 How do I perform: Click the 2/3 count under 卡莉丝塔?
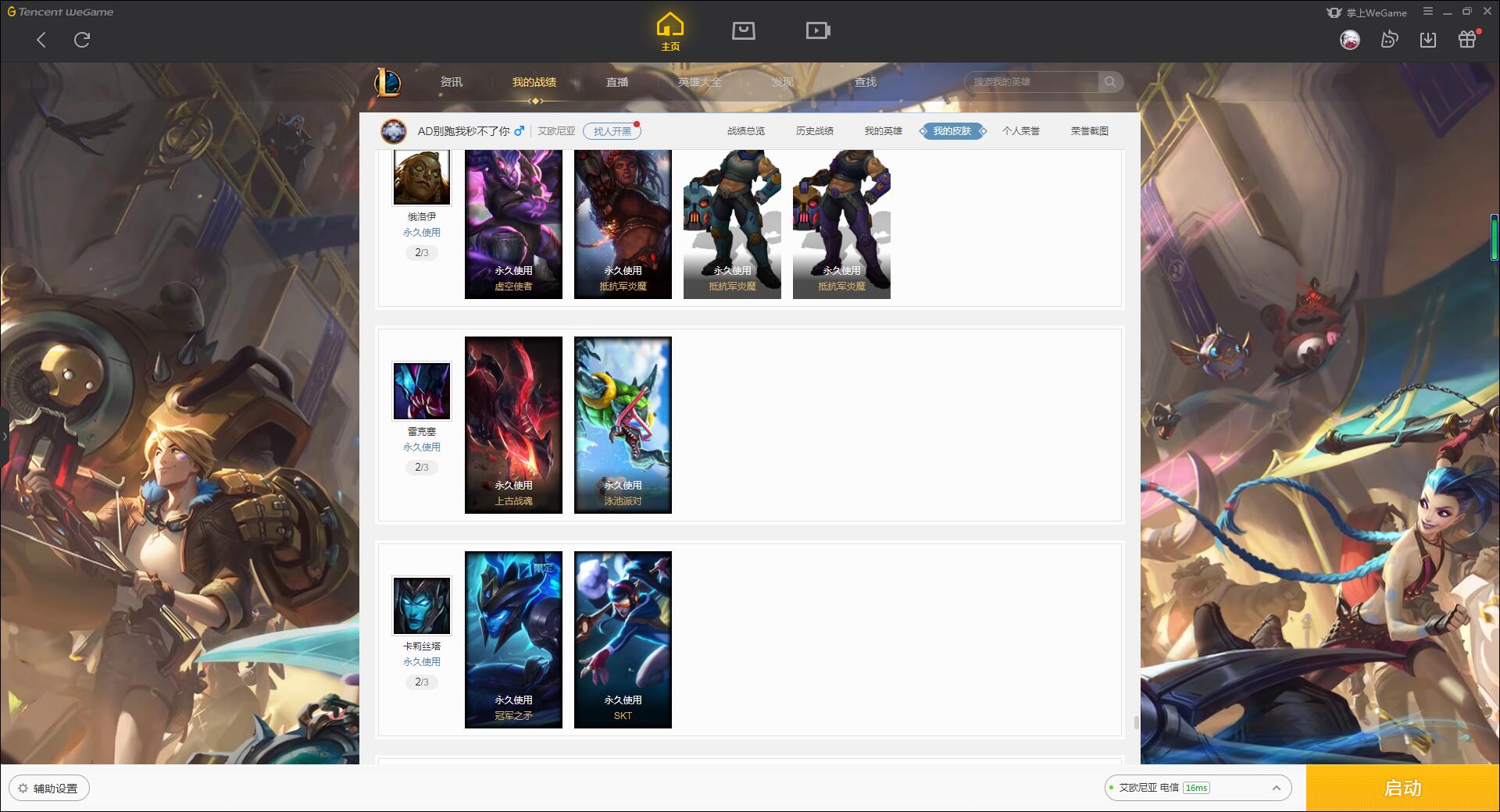[422, 682]
